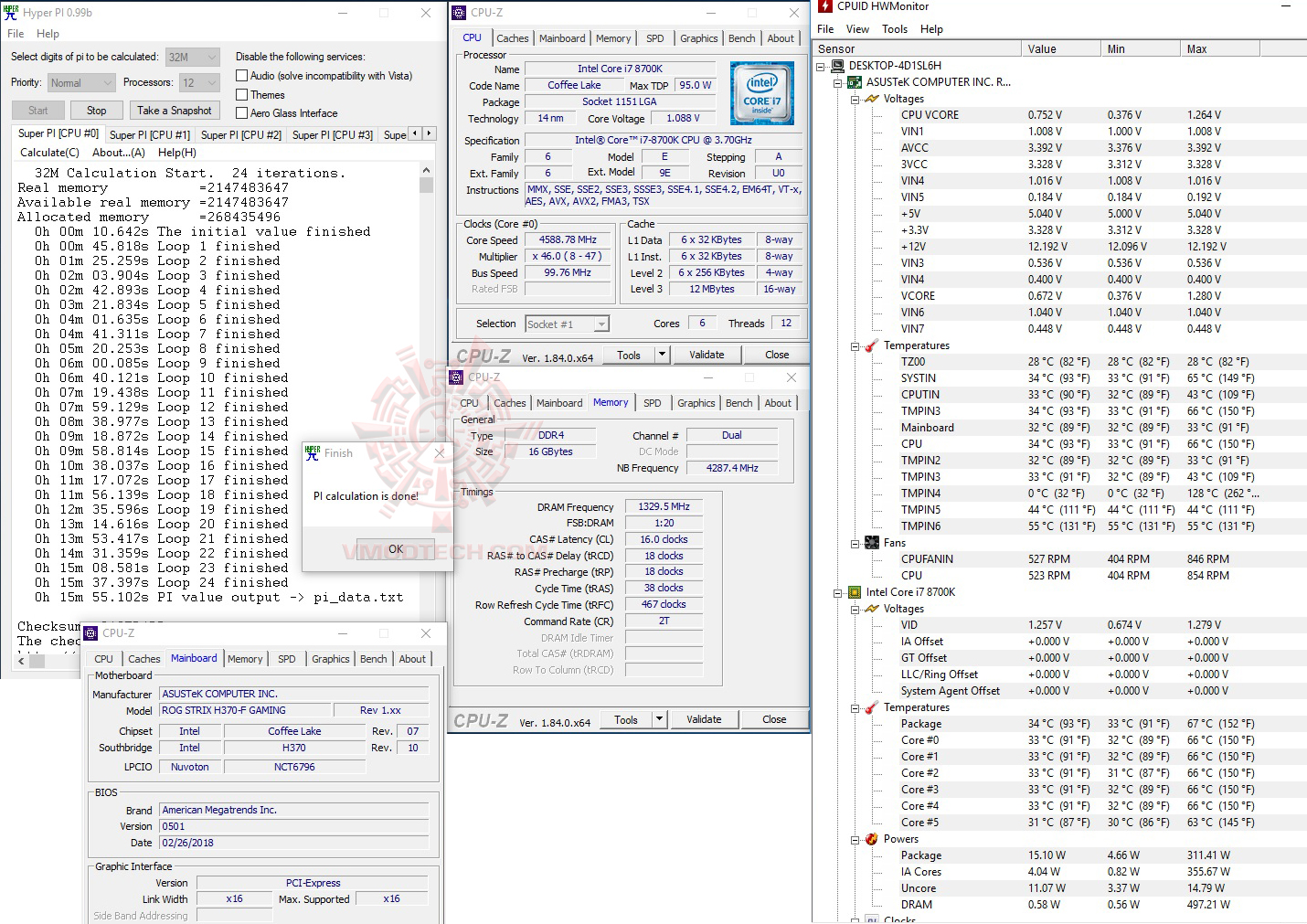Click Close in the CPU-Z memory window
The width and height of the screenshot is (1307, 924).
[x=774, y=719]
